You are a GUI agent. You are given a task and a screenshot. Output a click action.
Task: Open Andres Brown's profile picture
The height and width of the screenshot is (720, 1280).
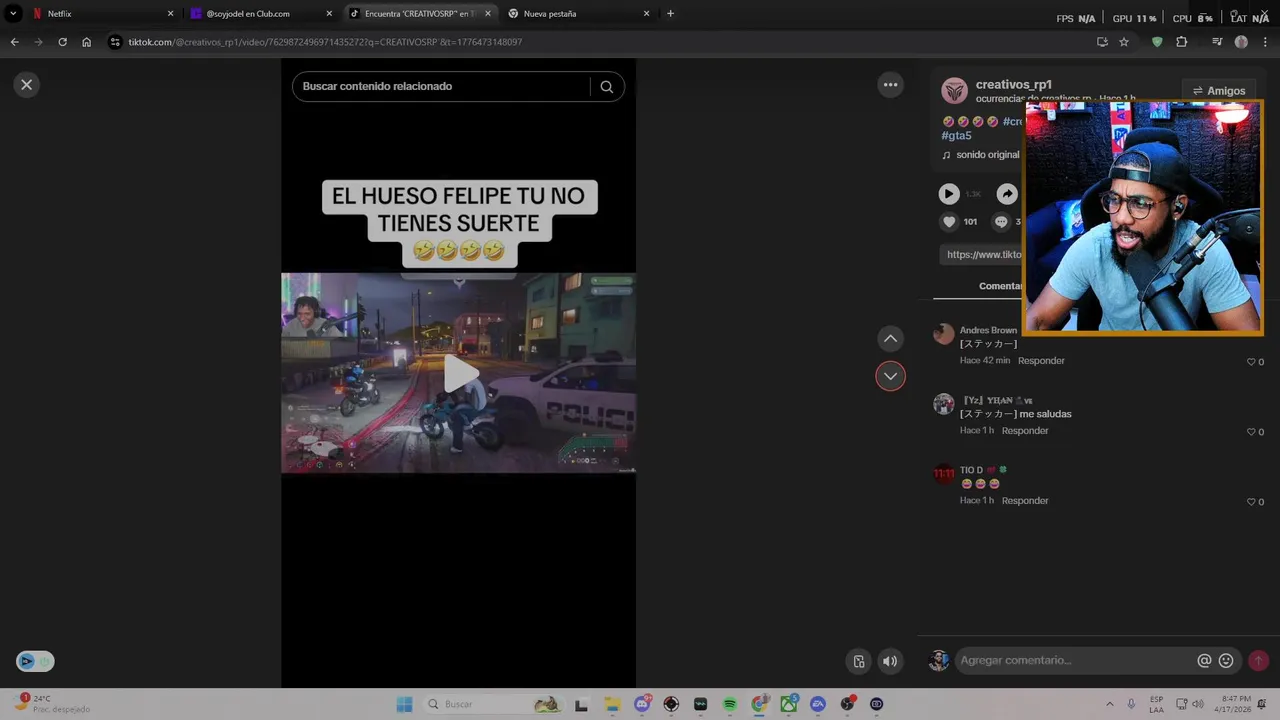(x=943, y=334)
